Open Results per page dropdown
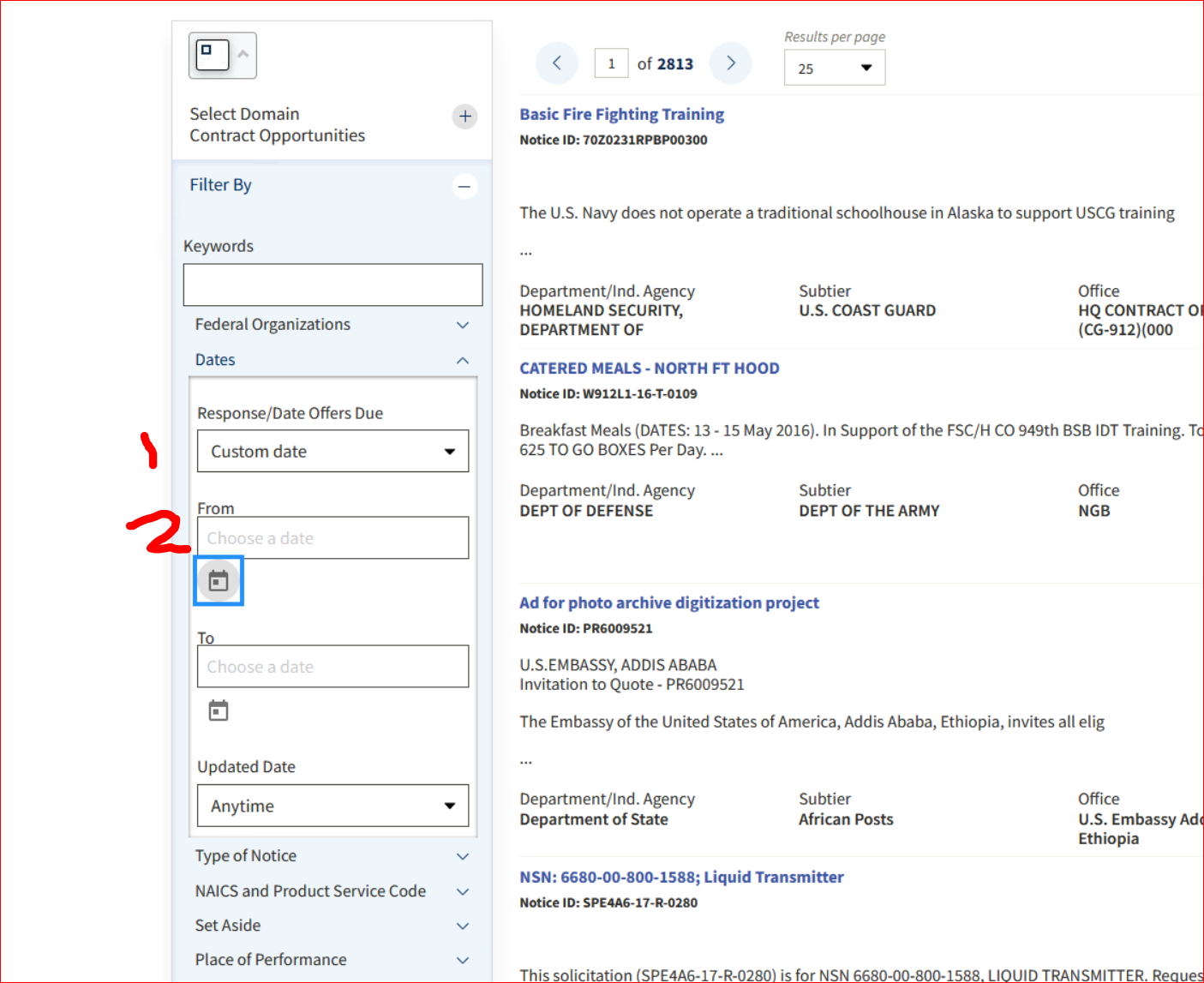This screenshot has width=1204, height=983. (835, 68)
